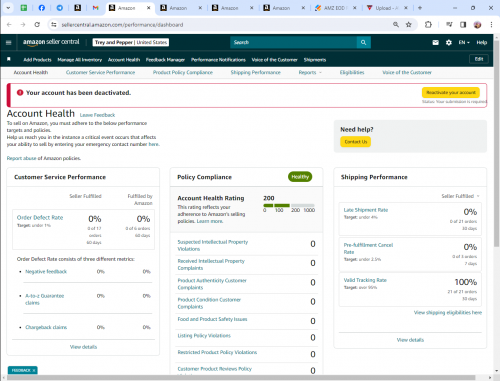Close the FEEDBACK tag with its X

34,370
